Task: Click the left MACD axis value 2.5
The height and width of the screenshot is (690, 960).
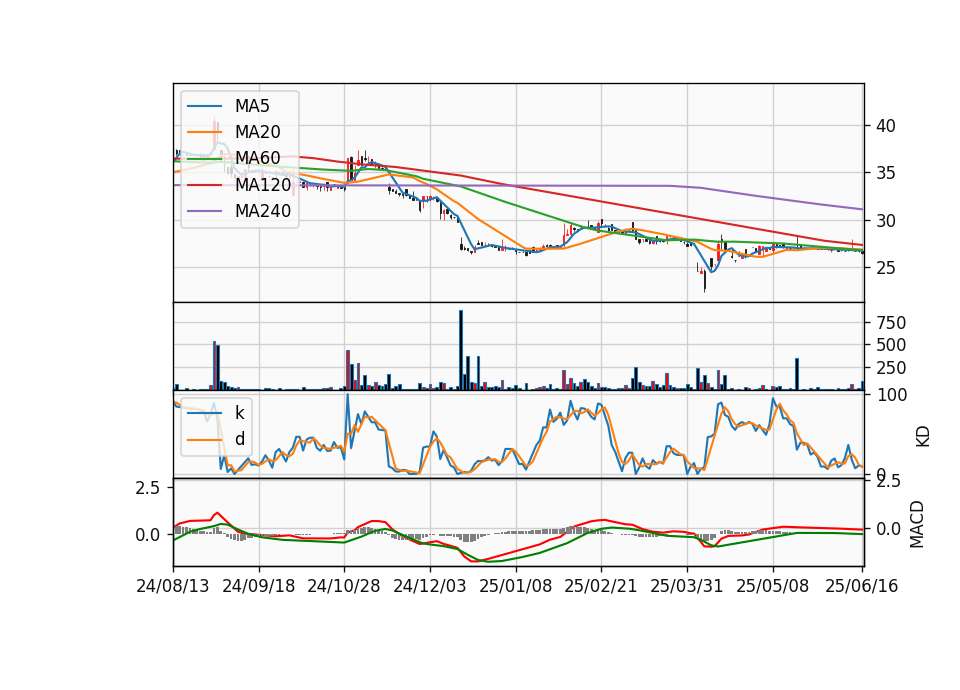Action: pos(148,488)
